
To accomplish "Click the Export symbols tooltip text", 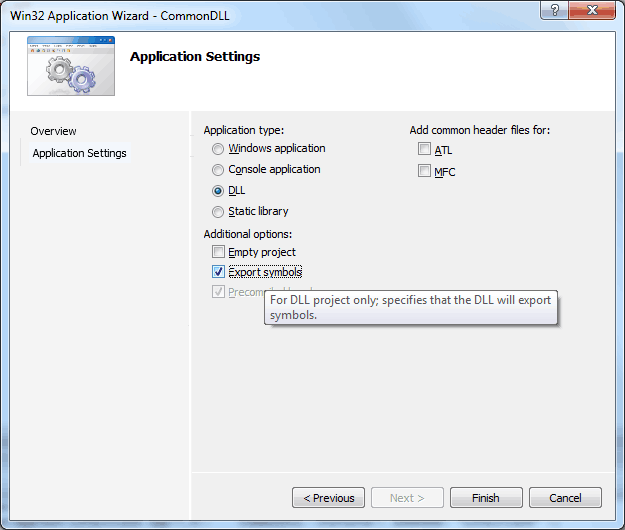I will [411, 307].
